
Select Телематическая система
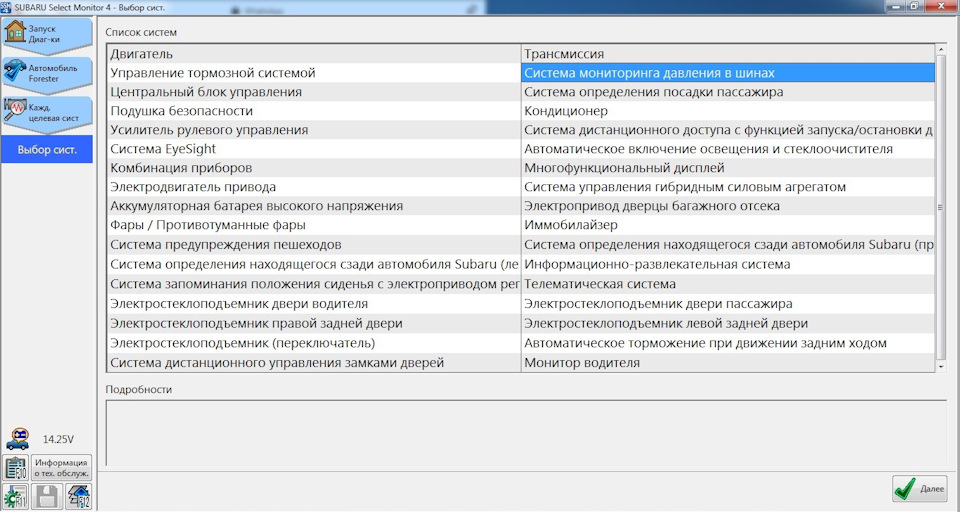pos(728,284)
